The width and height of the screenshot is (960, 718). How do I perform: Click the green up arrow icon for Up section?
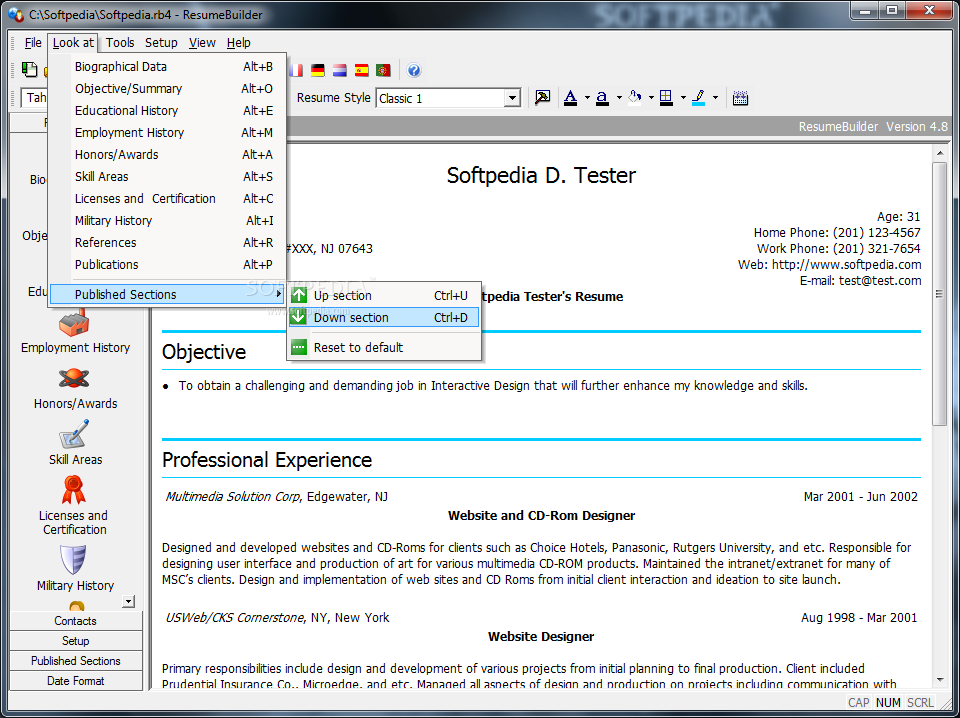click(299, 296)
